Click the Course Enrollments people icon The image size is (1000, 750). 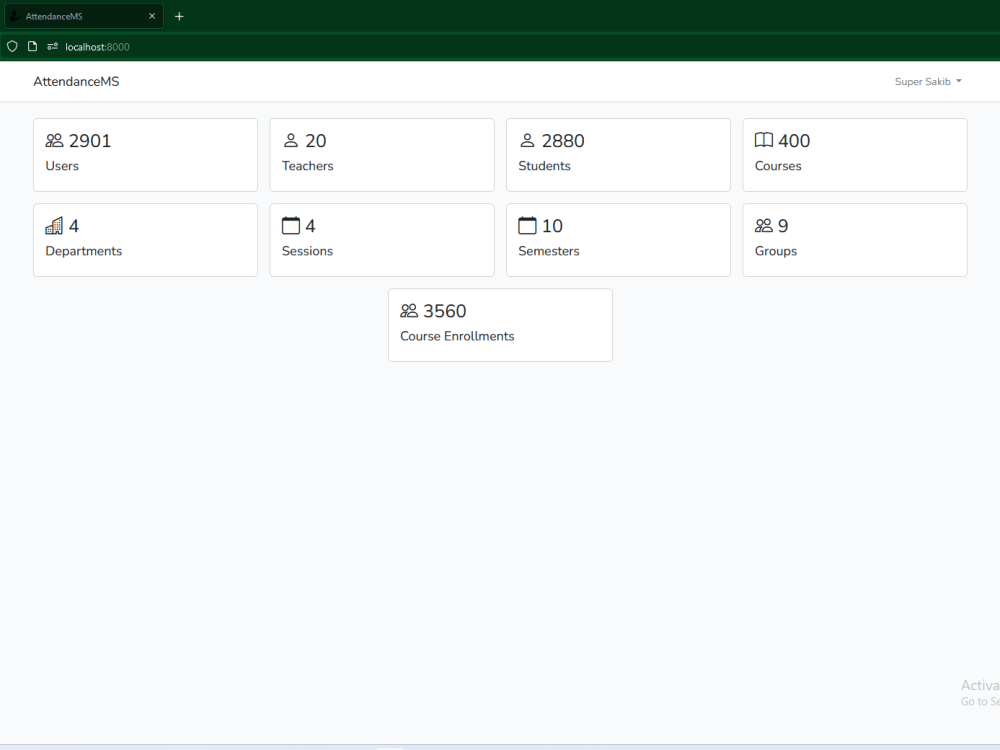(409, 310)
